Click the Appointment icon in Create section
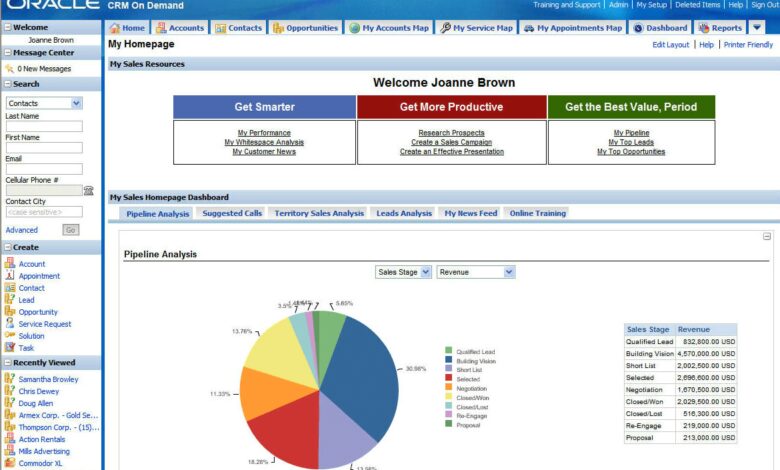This screenshot has width=780, height=470. tap(10, 275)
